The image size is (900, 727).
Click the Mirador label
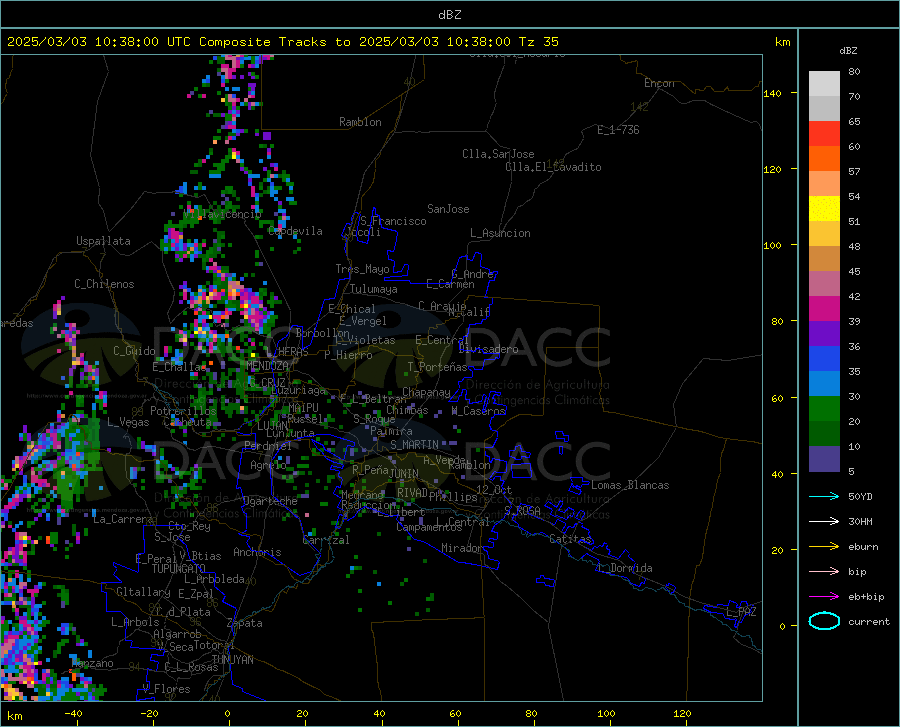pos(461,548)
